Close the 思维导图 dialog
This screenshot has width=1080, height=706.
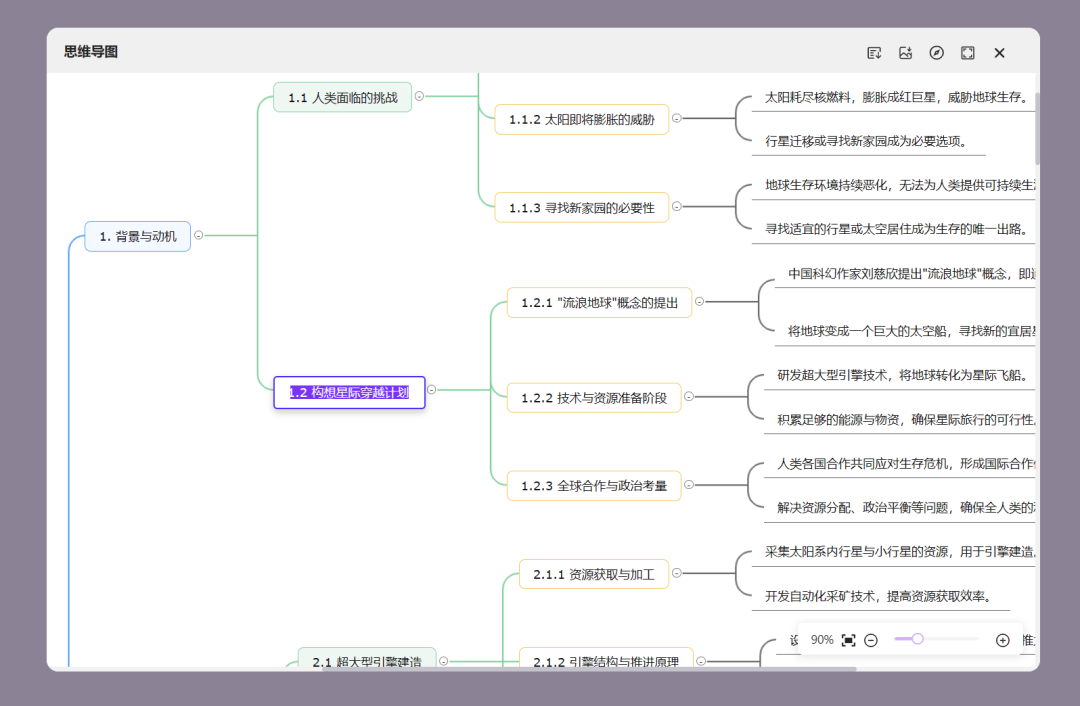point(999,53)
